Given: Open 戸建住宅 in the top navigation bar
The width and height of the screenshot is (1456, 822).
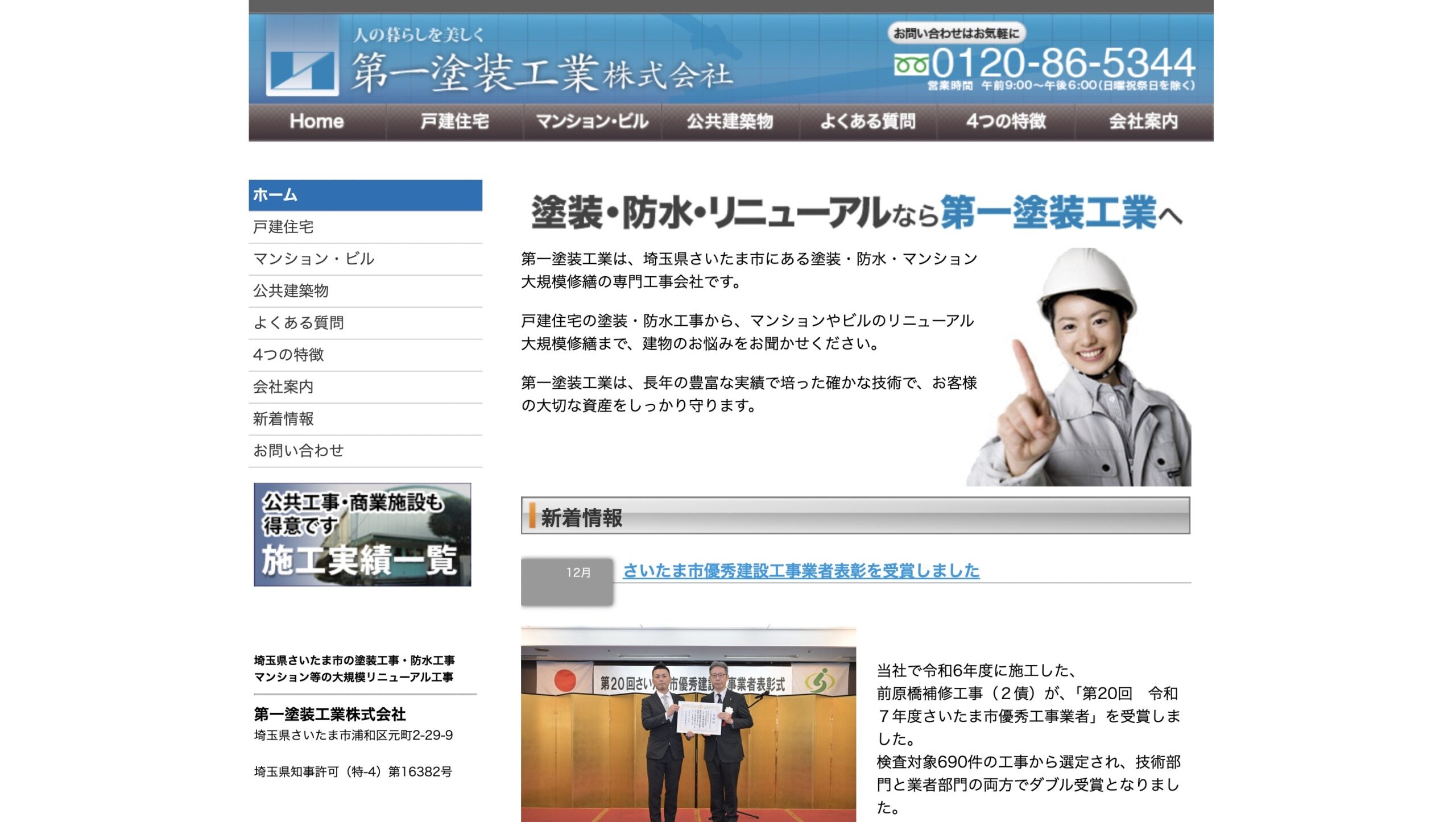Looking at the screenshot, I should point(454,121).
